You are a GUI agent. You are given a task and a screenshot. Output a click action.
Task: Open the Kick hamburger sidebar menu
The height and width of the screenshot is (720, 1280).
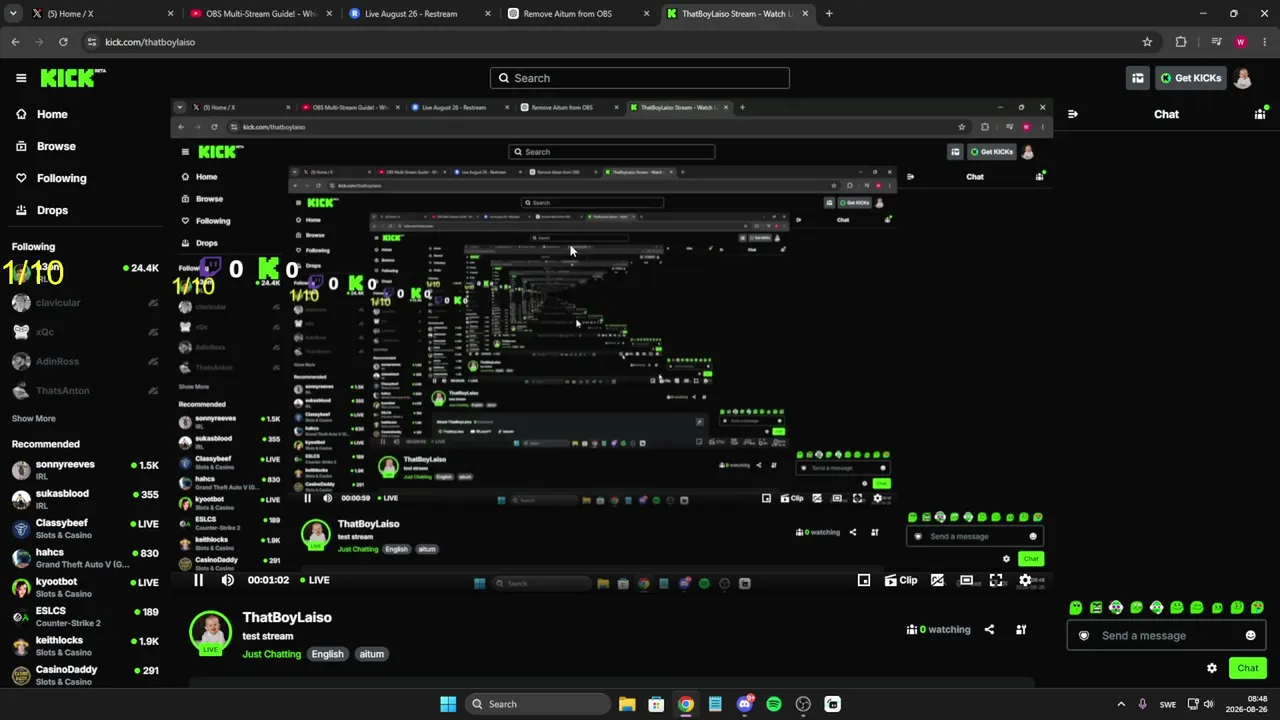(21, 78)
